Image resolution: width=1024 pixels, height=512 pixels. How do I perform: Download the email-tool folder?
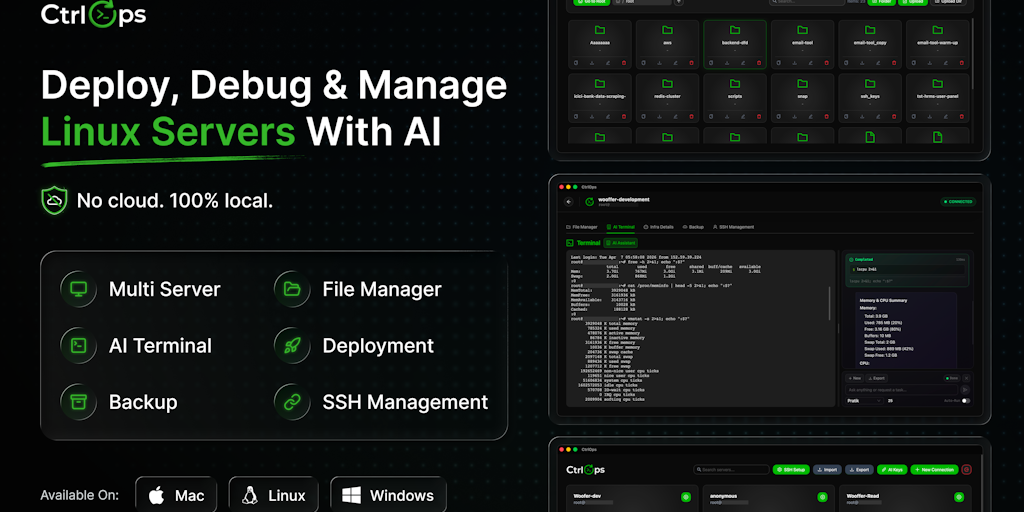point(794,63)
